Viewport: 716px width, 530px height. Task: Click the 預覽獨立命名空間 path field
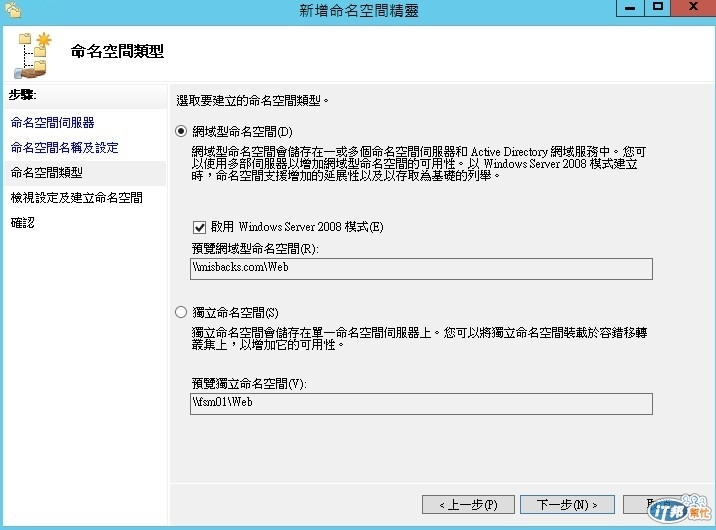pos(421,404)
